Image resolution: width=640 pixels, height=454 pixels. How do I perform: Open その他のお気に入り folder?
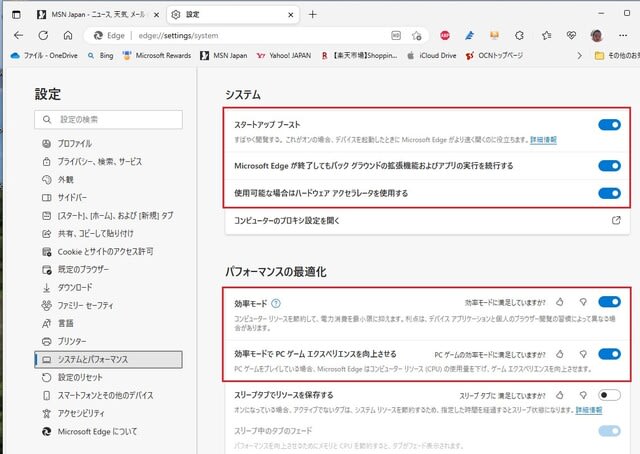tap(617, 56)
